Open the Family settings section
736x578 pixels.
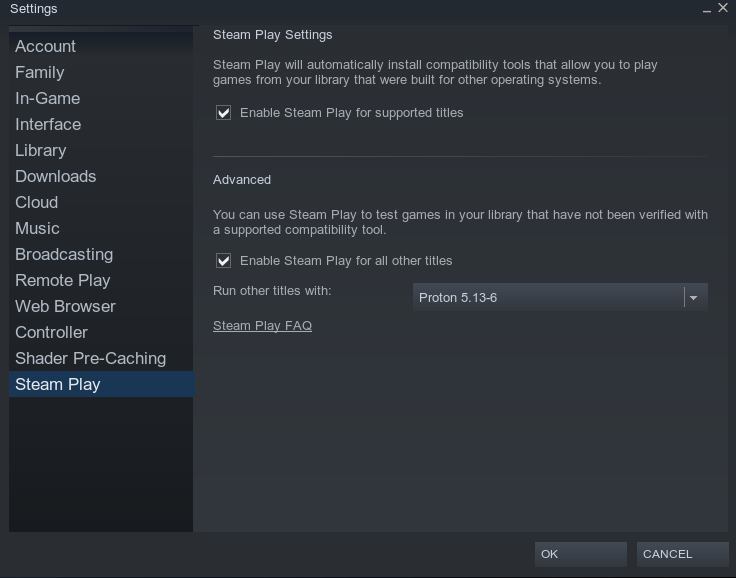[x=39, y=72]
